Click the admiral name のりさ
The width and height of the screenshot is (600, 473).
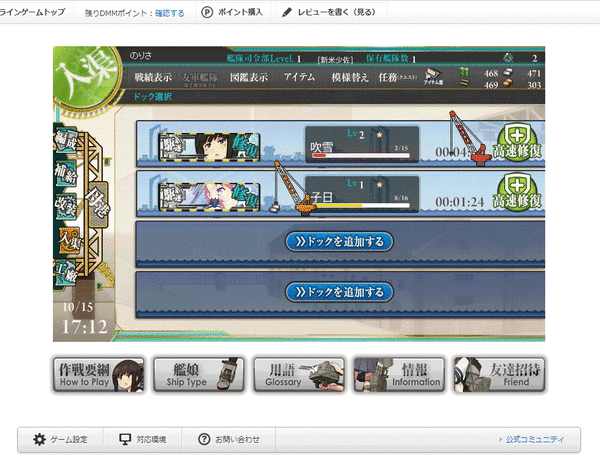(x=140, y=55)
